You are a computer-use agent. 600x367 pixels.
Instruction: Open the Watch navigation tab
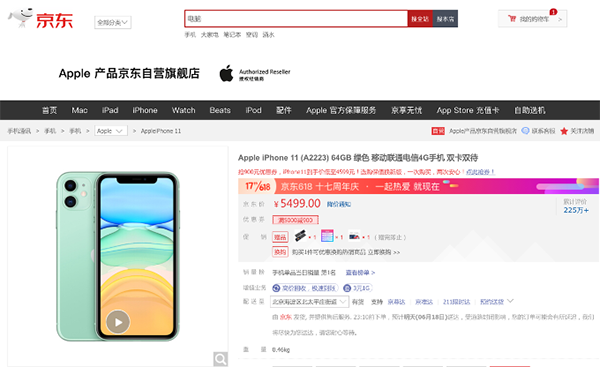(184, 110)
